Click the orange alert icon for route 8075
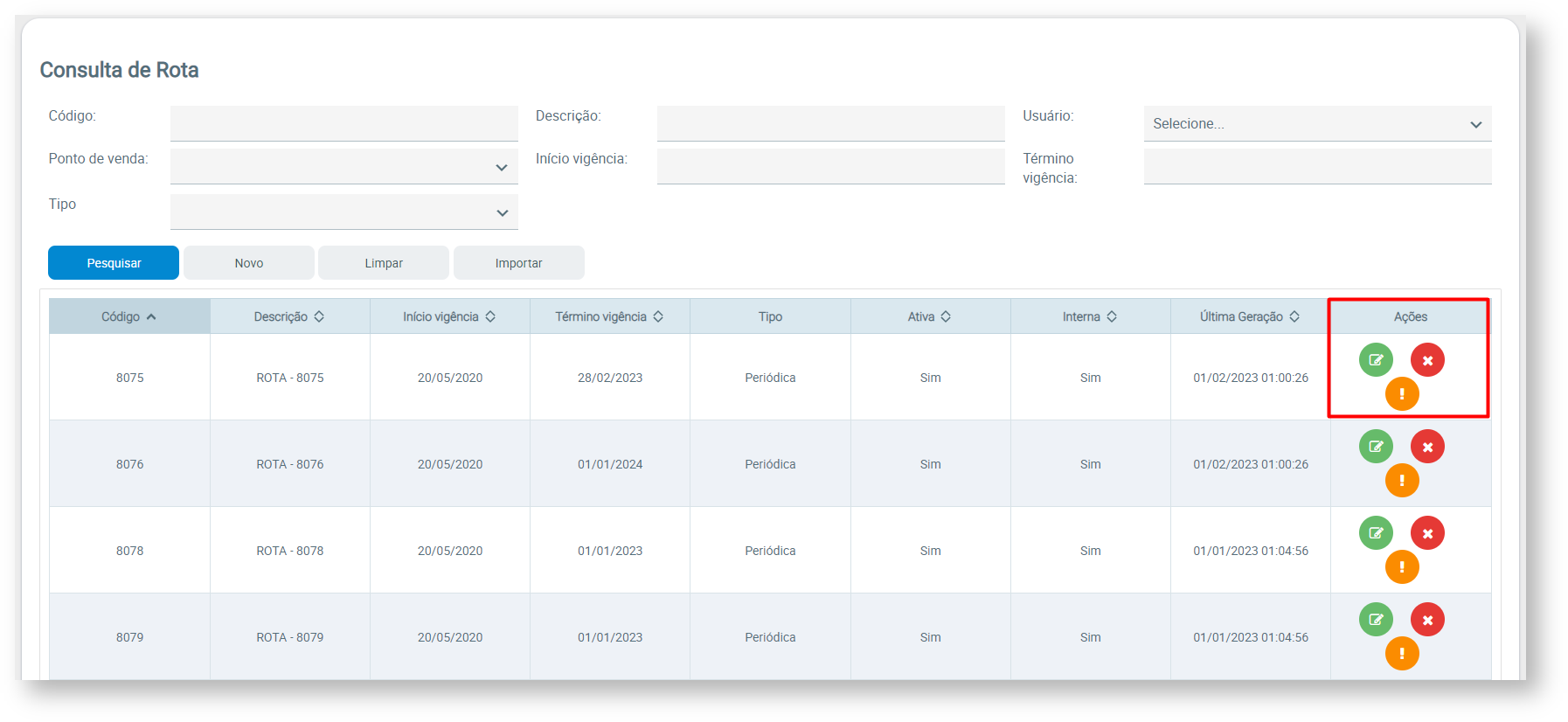Screen dimensions: 1568x722 pyautogui.click(x=1402, y=394)
